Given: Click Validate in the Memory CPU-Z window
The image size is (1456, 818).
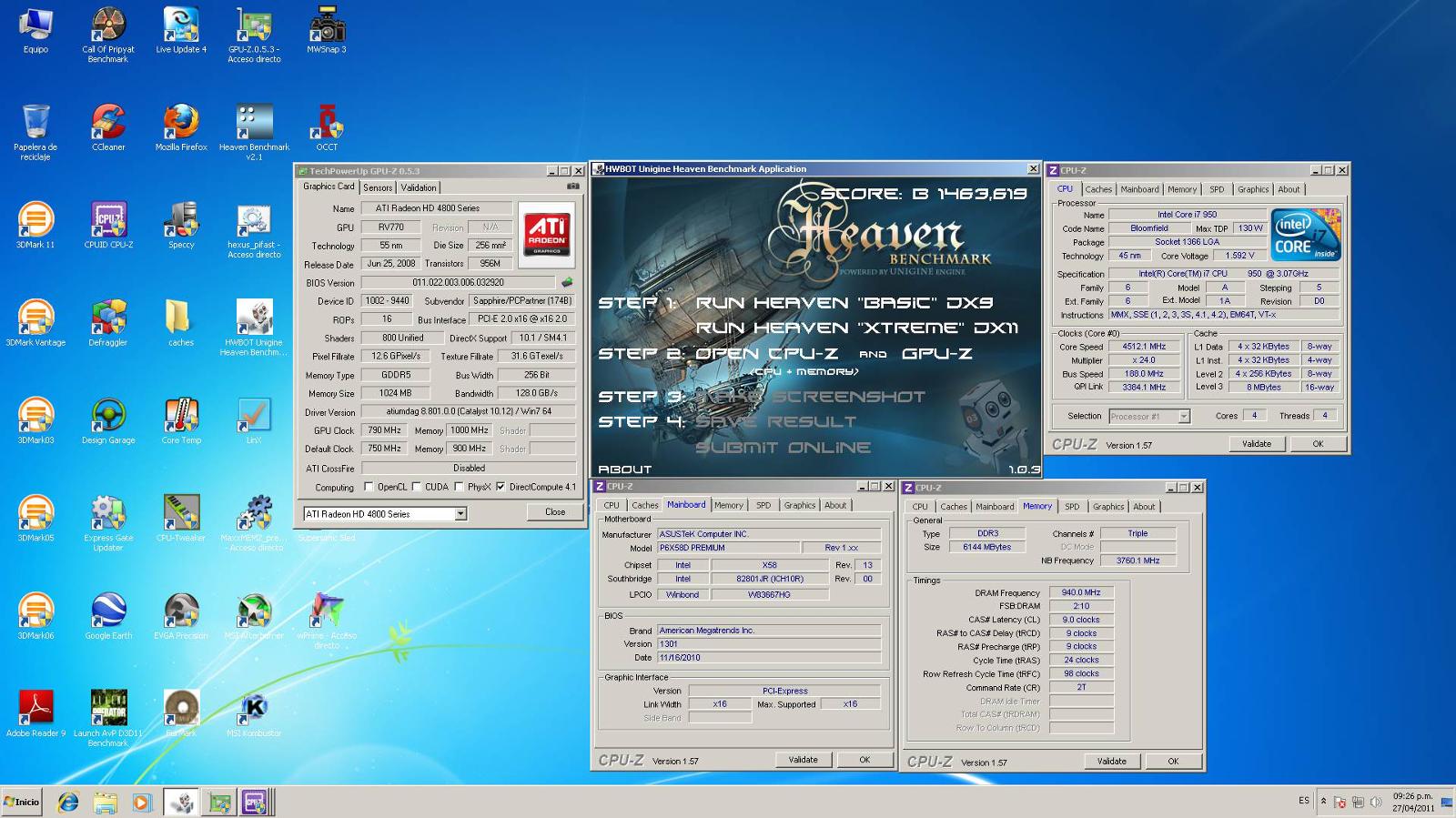Looking at the screenshot, I should pyautogui.click(x=1111, y=762).
